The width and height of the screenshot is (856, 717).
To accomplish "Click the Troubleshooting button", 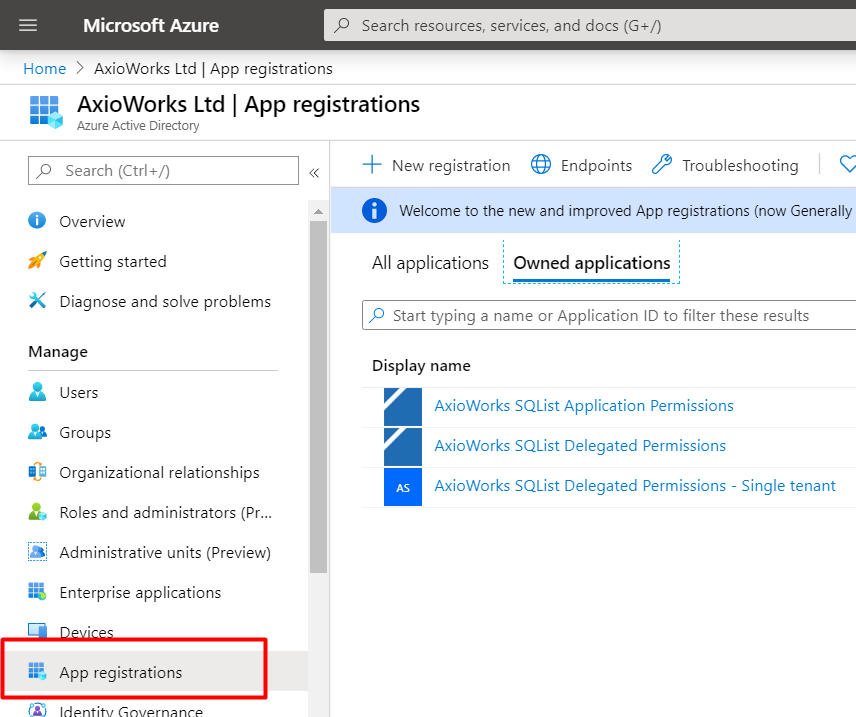I will [725, 165].
